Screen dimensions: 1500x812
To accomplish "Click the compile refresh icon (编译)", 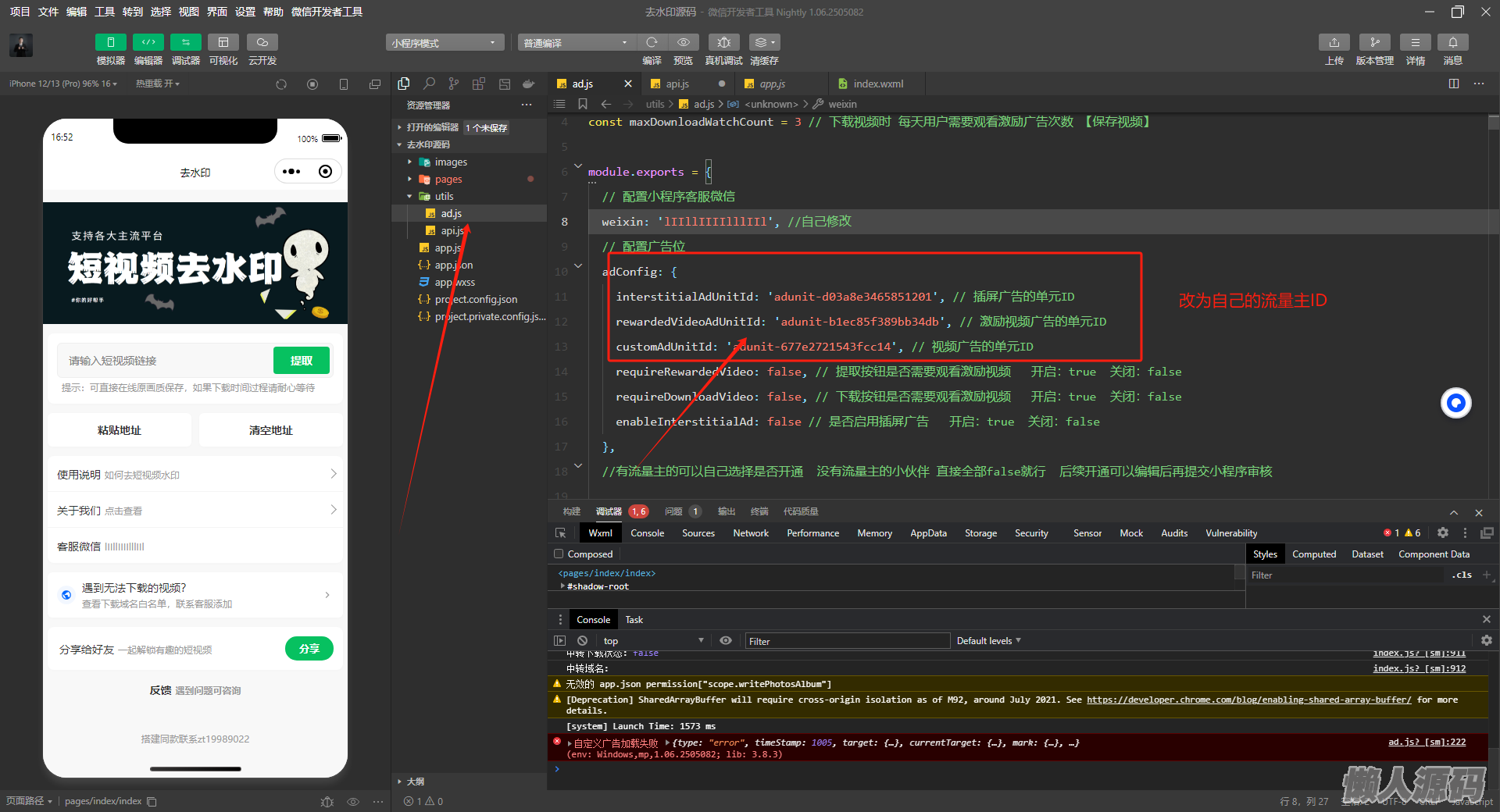I will [652, 43].
